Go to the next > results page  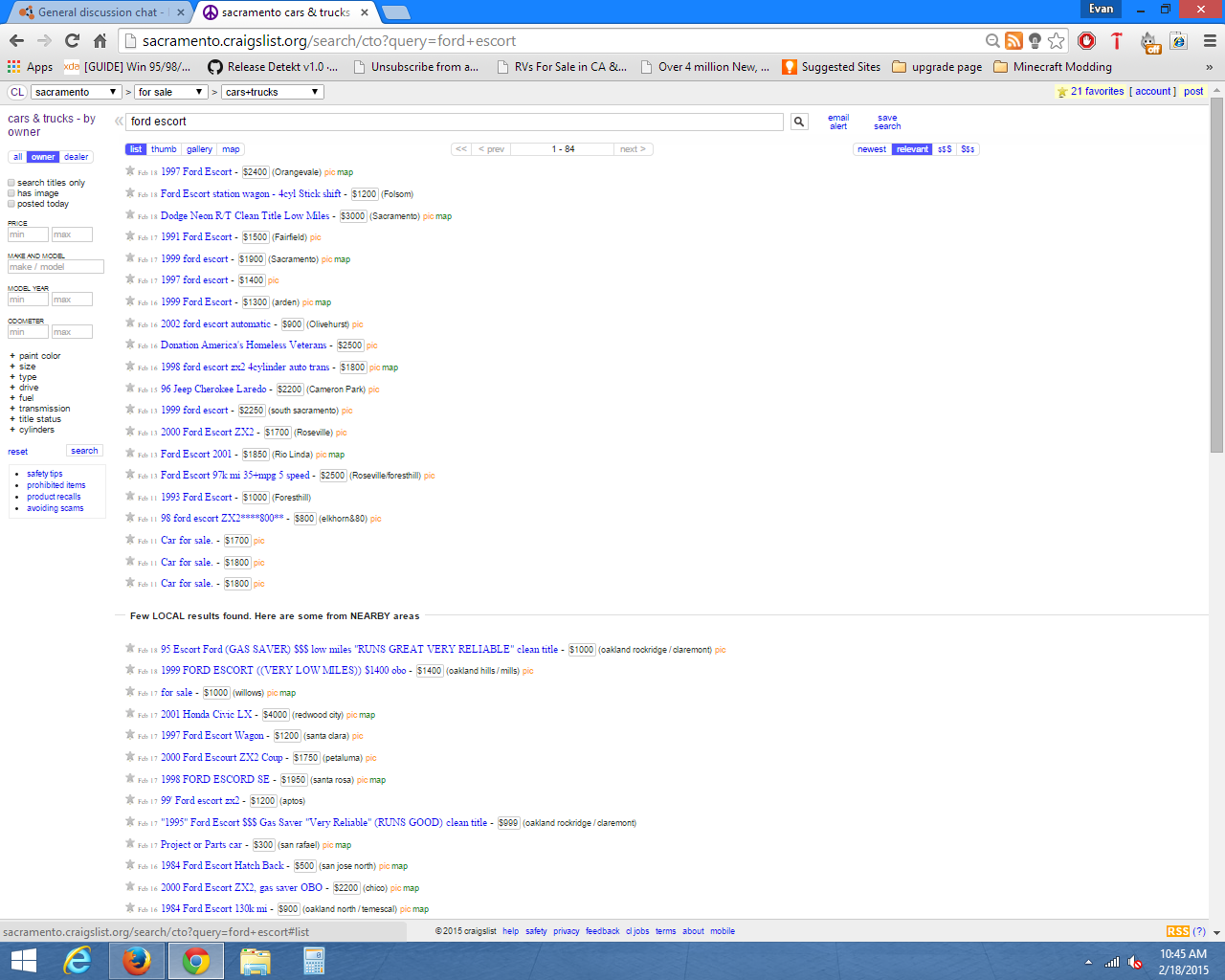point(633,149)
